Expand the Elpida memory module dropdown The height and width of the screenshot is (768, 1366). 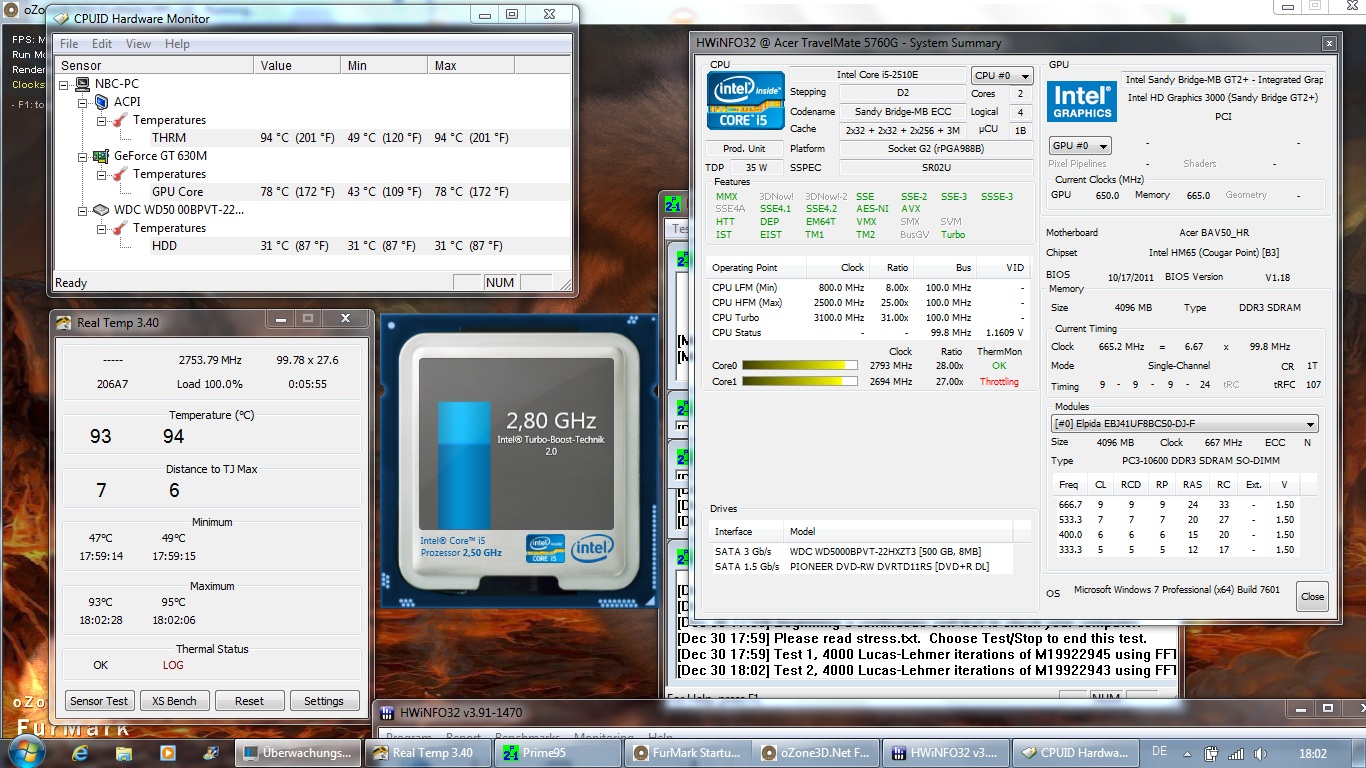1310,424
